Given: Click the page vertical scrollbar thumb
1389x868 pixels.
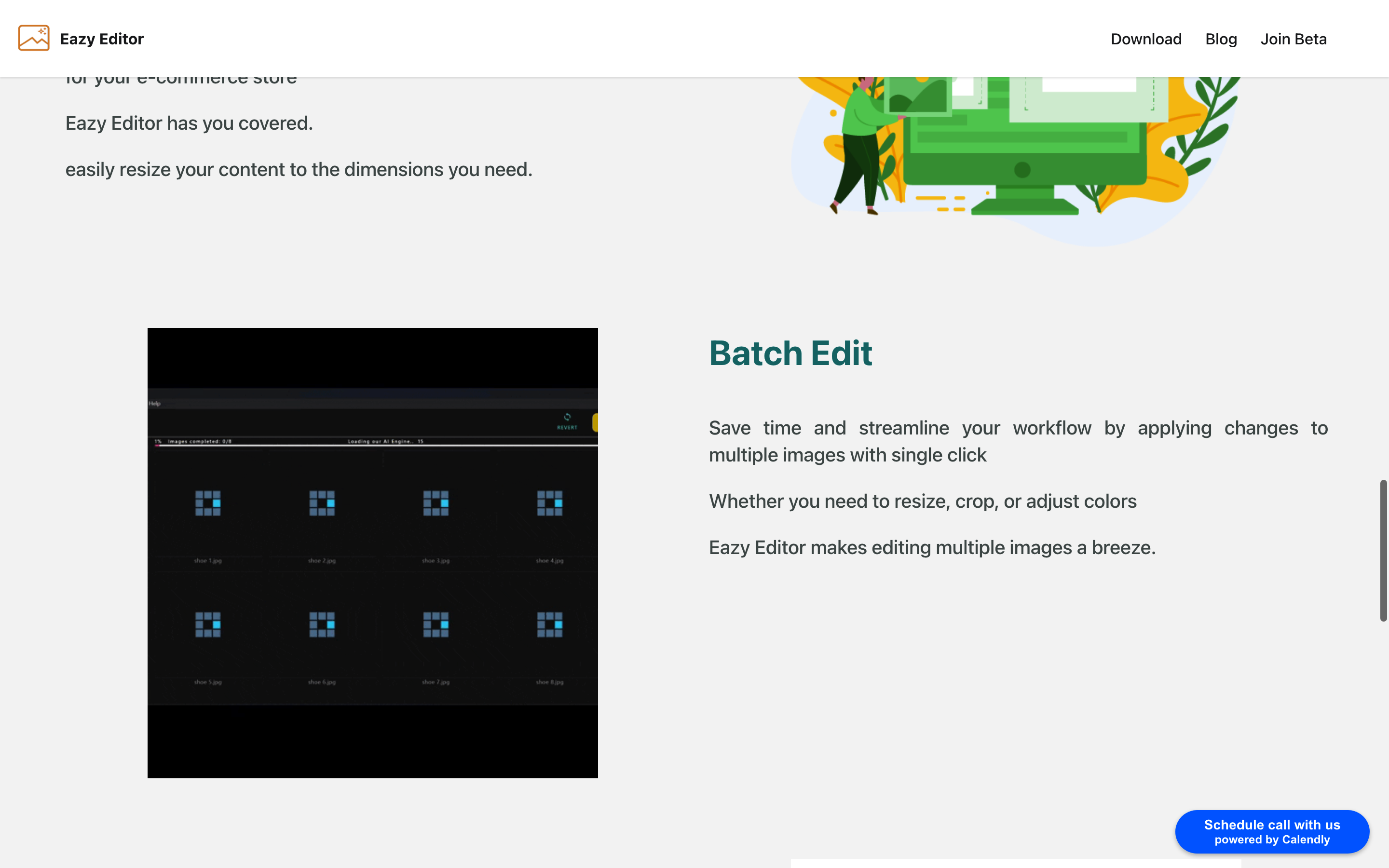Looking at the screenshot, I should pos(1383,551).
